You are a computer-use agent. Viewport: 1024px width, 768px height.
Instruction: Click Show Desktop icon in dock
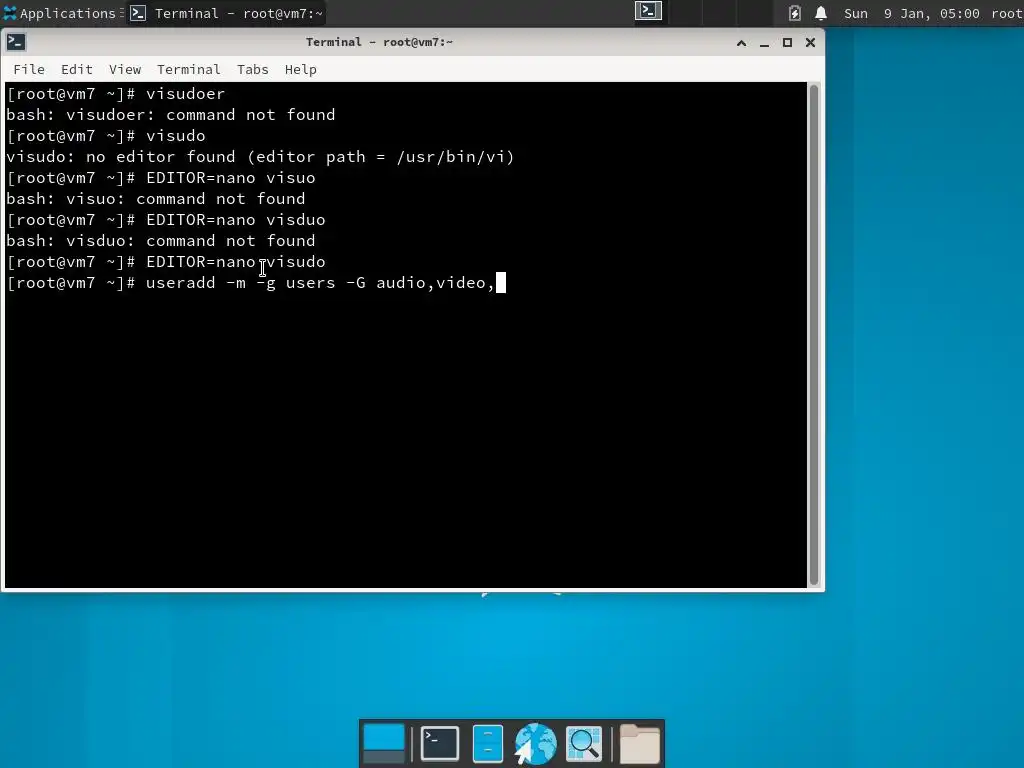click(x=384, y=743)
